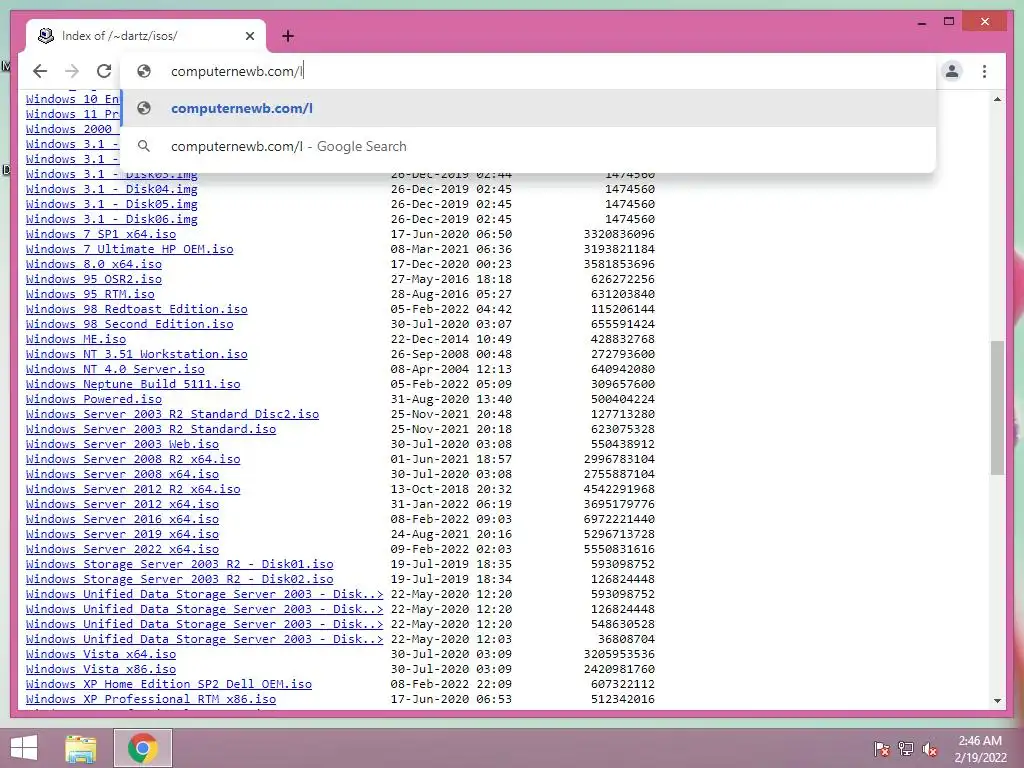The width and height of the screenshot is (1024, 768).
Task: Open Windows Vista x64.iso link
Action: tap(101, 655)
